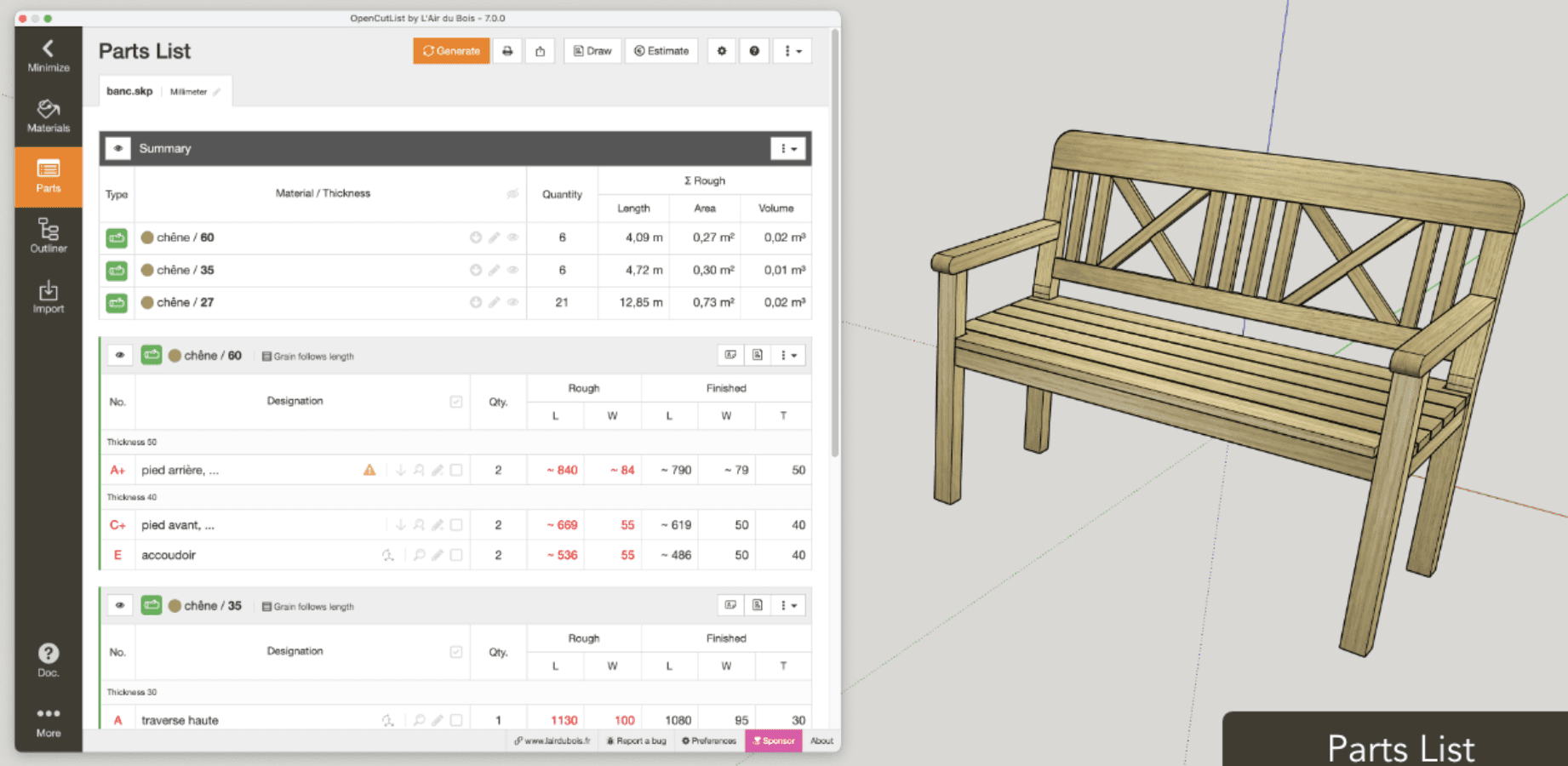Screen dimensions: 1568x766
Task: Toggle the chêne / 60 group visibility eye
Action: coord(120,355)
